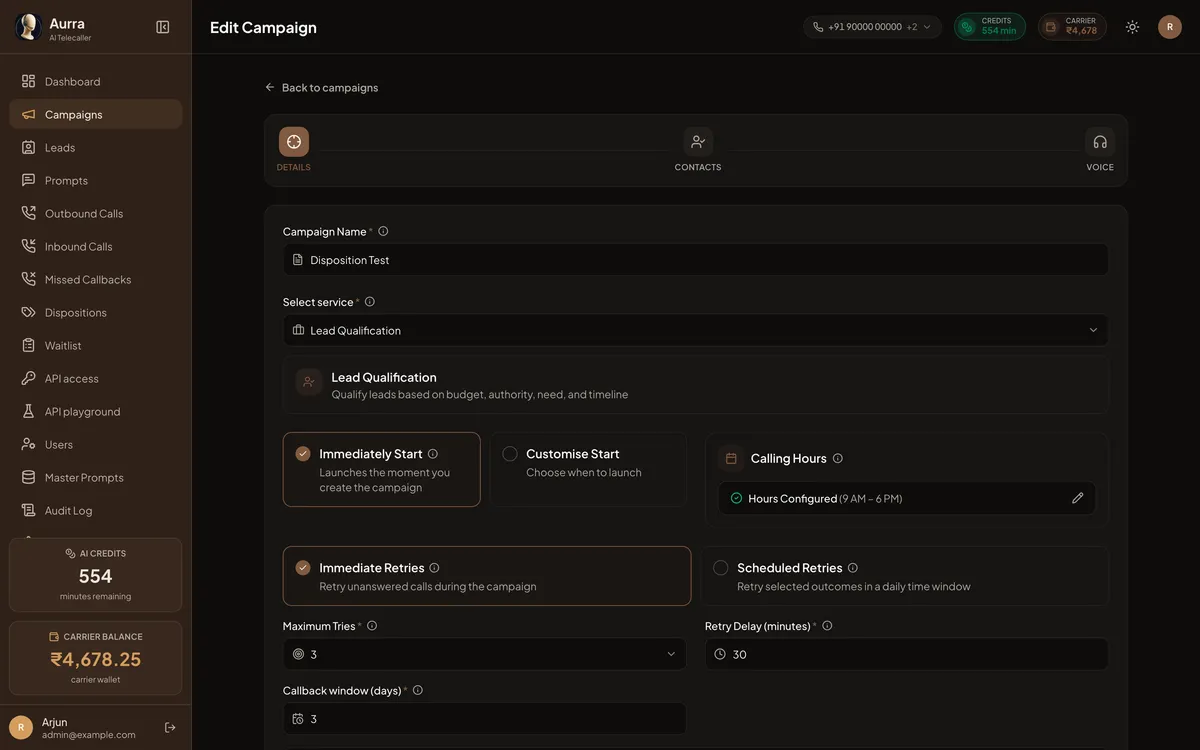Screen dimensions: 1200x750
Task: Open the R profile avatar in the header
Action: tap(1170, 27)
